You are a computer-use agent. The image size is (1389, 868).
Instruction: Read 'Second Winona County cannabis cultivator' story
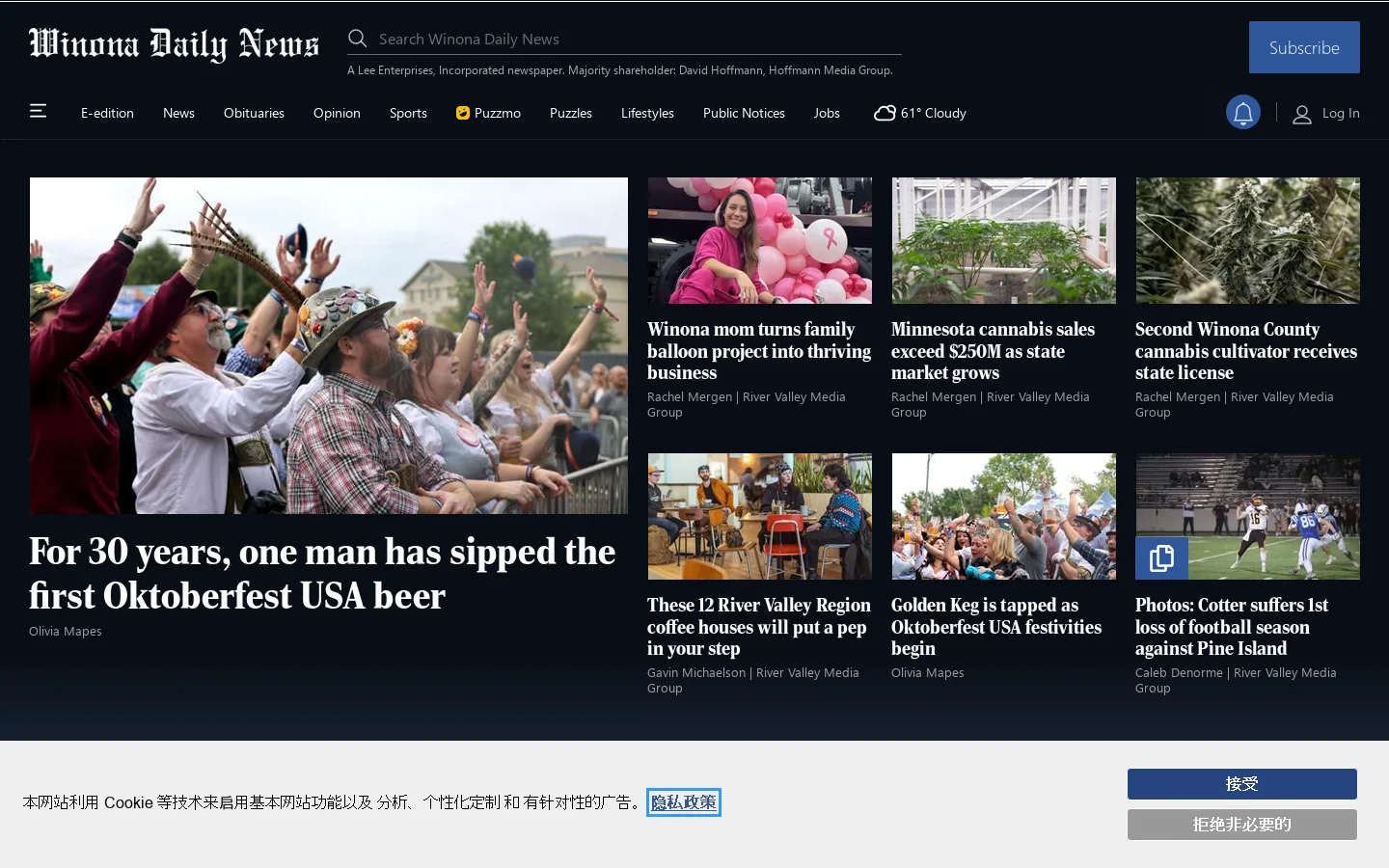tap(1246, 351)
